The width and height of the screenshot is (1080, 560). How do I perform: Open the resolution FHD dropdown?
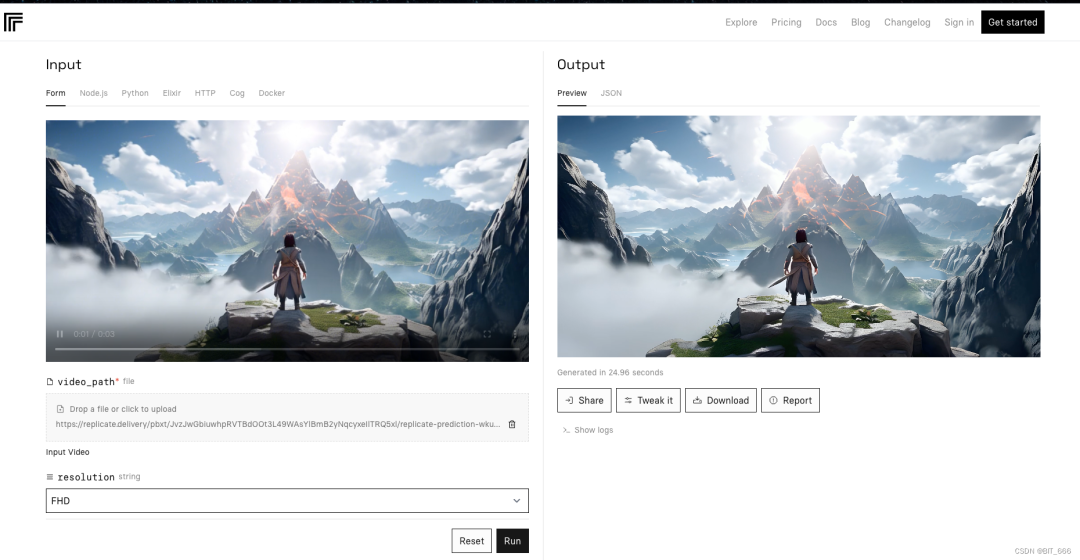tap(287, 501)
